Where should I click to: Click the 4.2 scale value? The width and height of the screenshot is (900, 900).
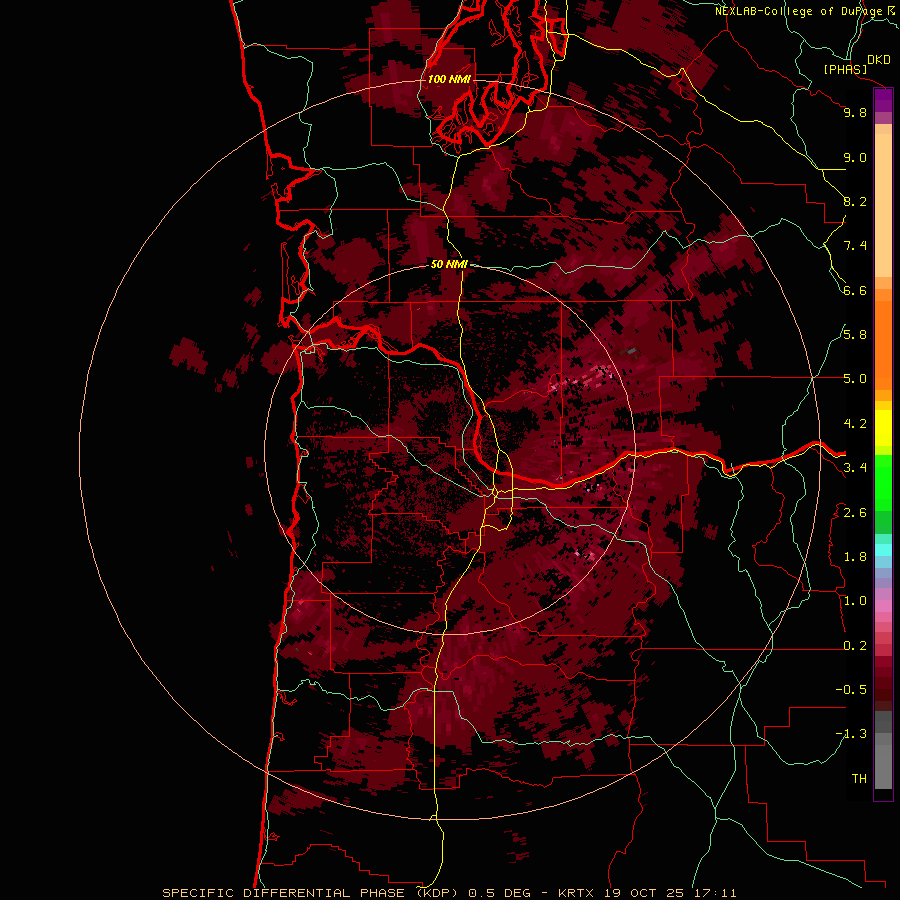click(x=855, y=424)
